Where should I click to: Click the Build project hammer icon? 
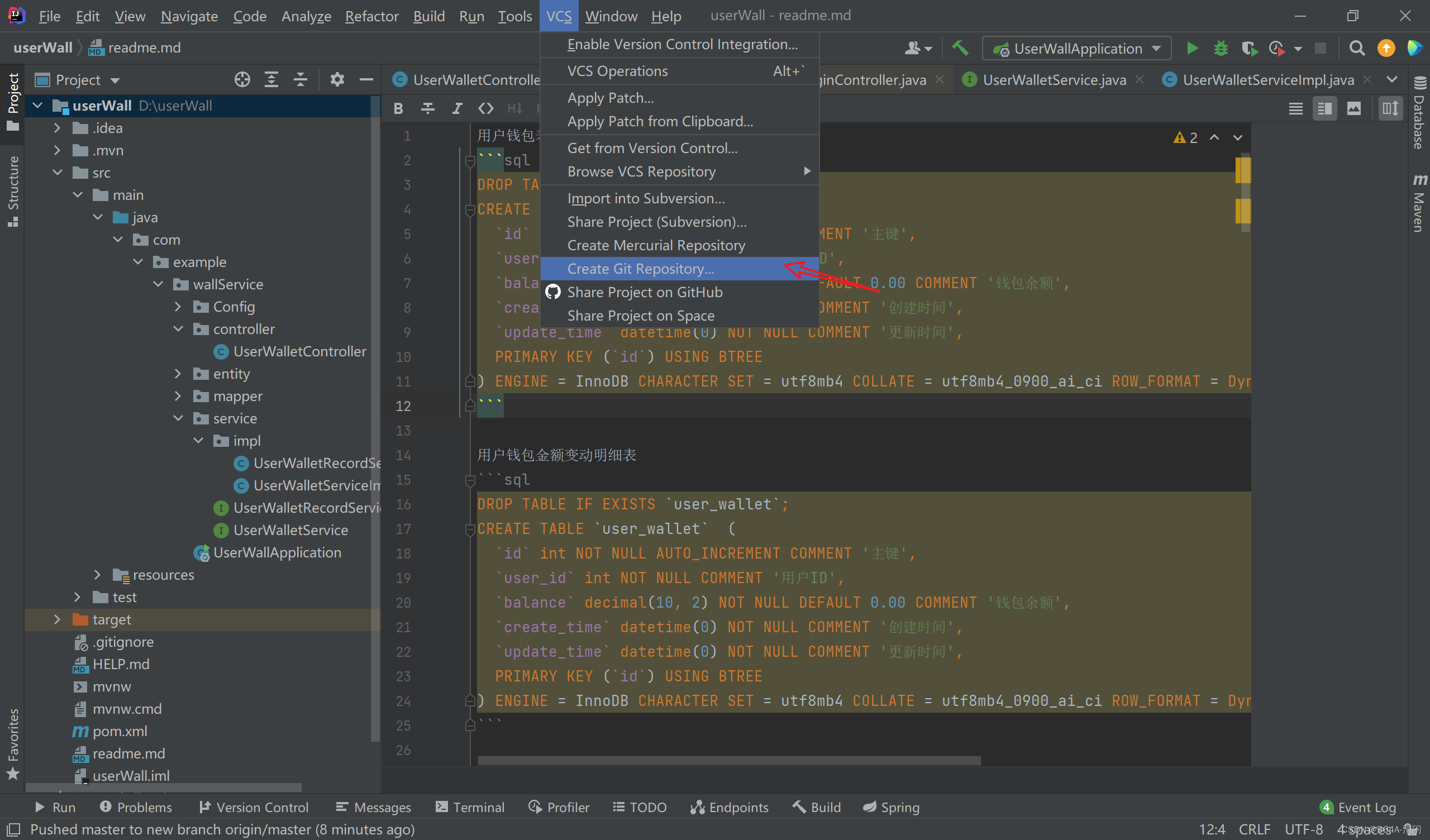[960, 49]
